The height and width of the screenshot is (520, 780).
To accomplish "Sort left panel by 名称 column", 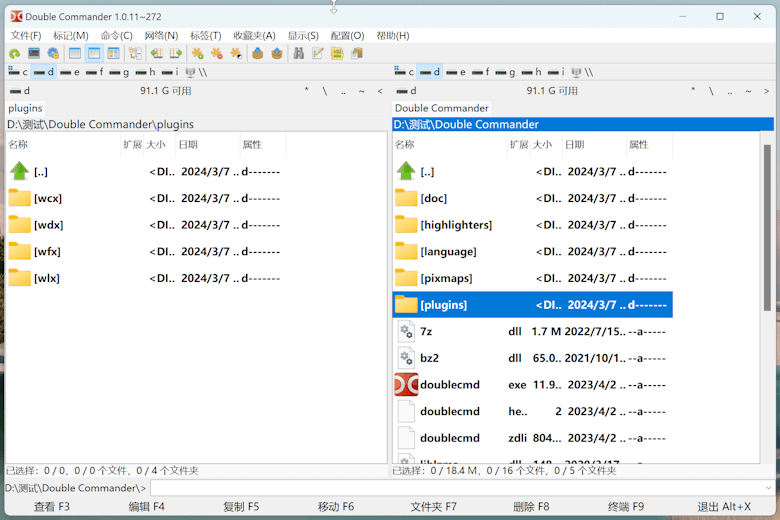I will 63,145.
